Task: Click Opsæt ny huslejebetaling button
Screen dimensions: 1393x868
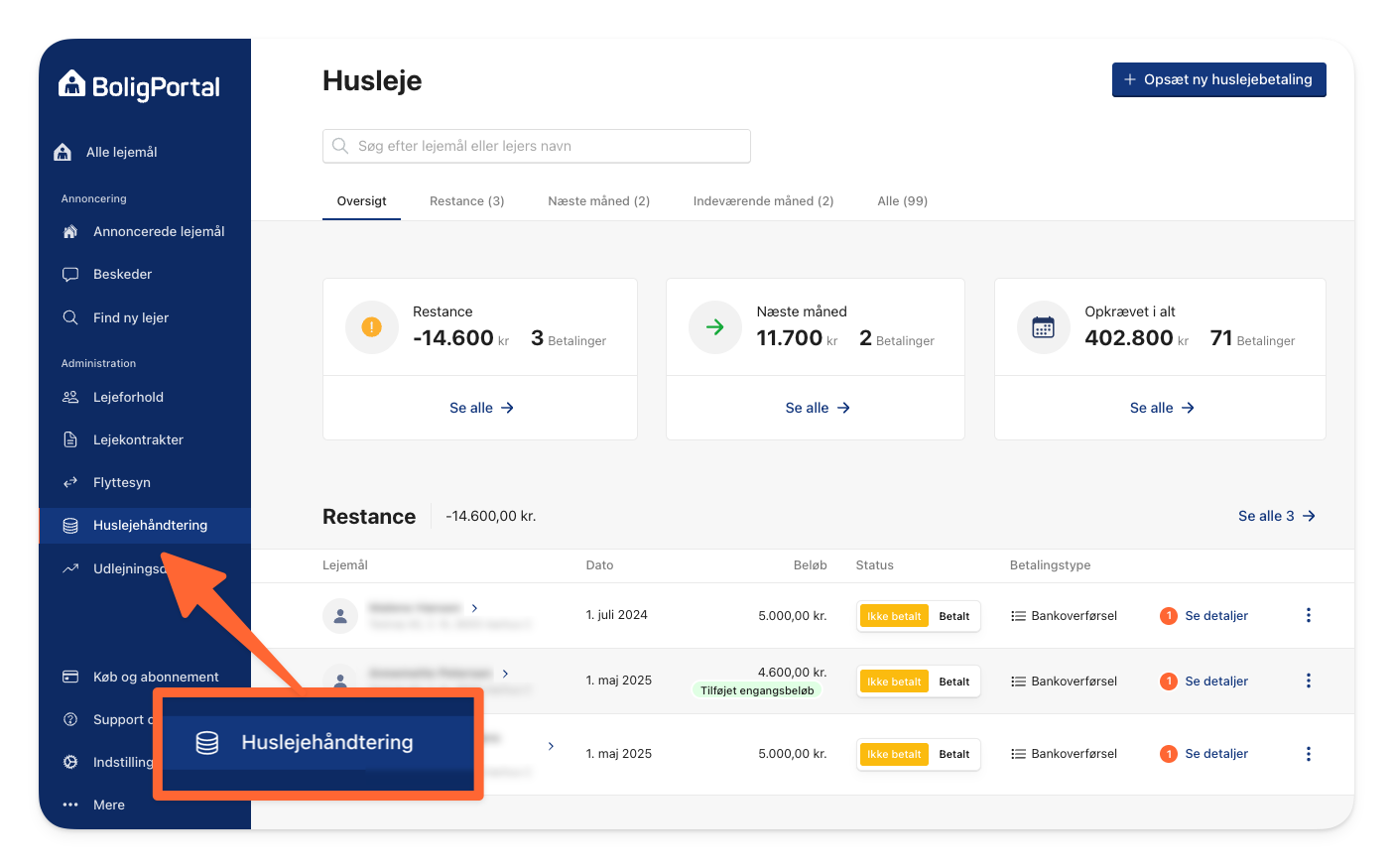Action: (1218, 79)
